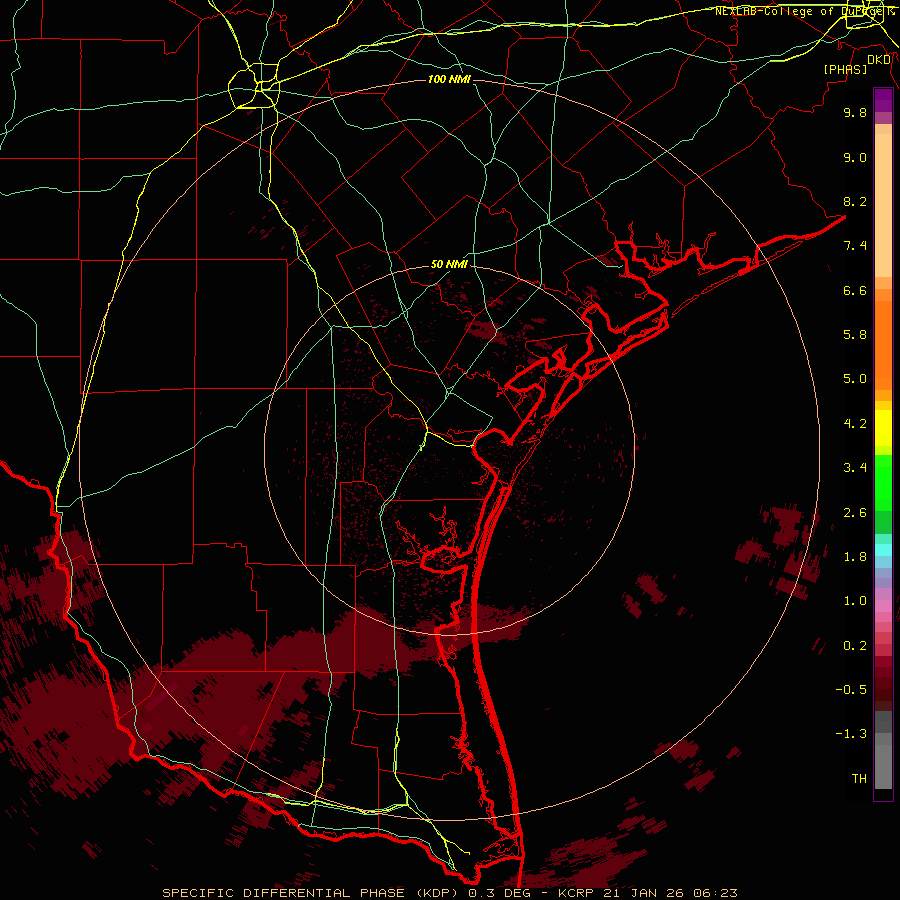Click the 06:23 timestamp
900x900 pixels.
714,893
